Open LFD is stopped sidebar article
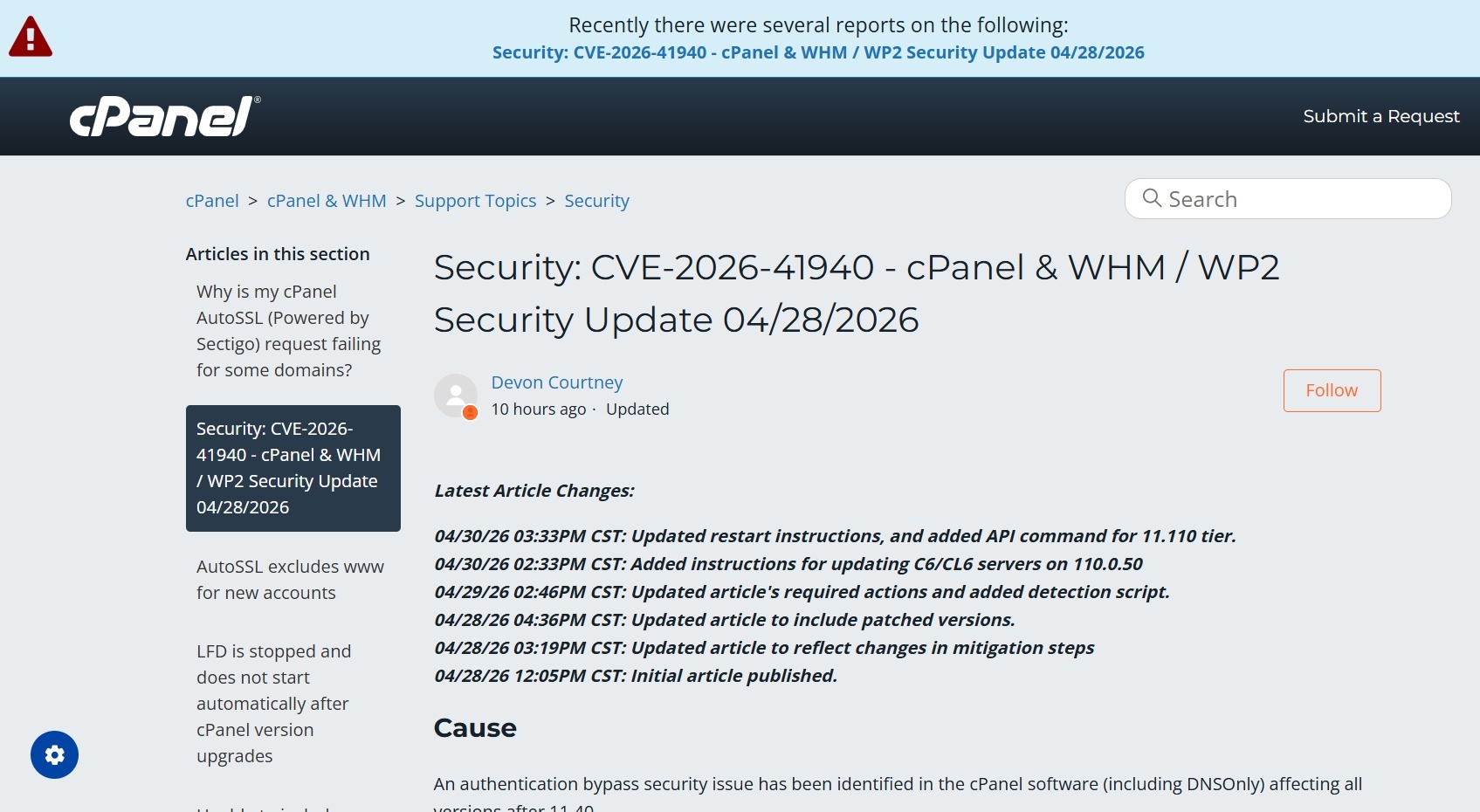 (x=273, y=704)
